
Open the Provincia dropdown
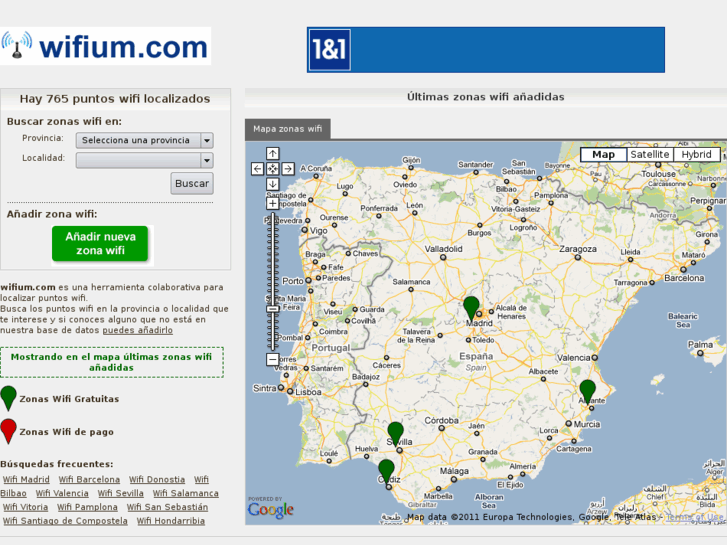pyautogui.click(x=145, y=140)
